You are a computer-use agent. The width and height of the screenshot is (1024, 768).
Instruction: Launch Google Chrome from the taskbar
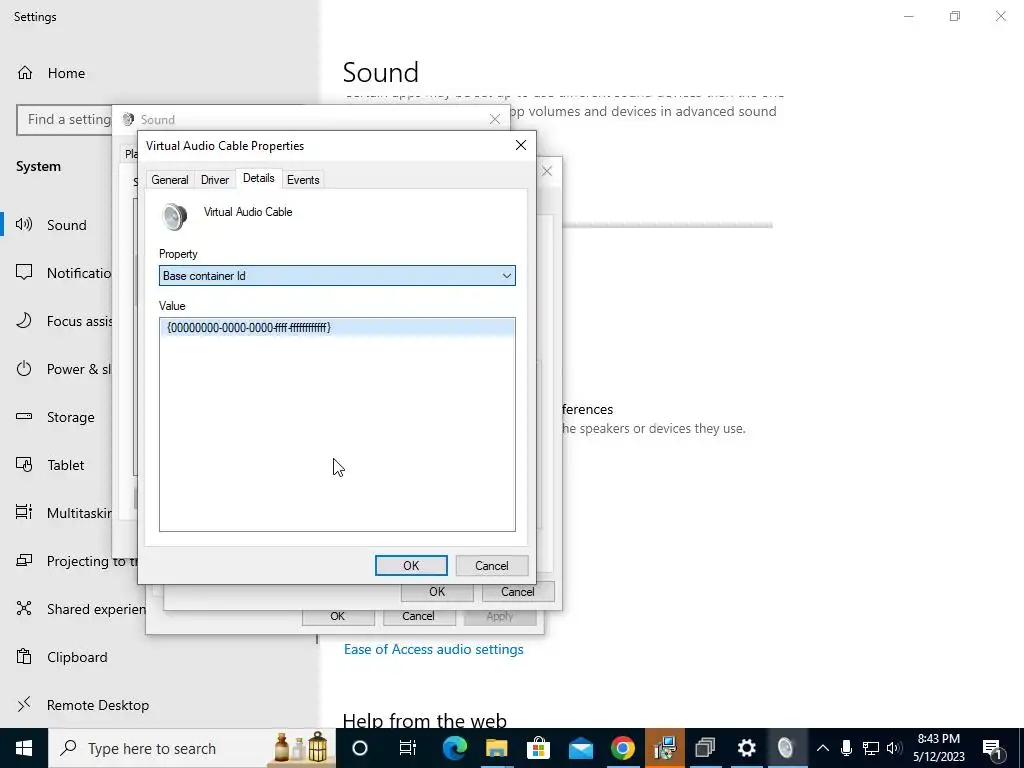click(x=622, y=748)
